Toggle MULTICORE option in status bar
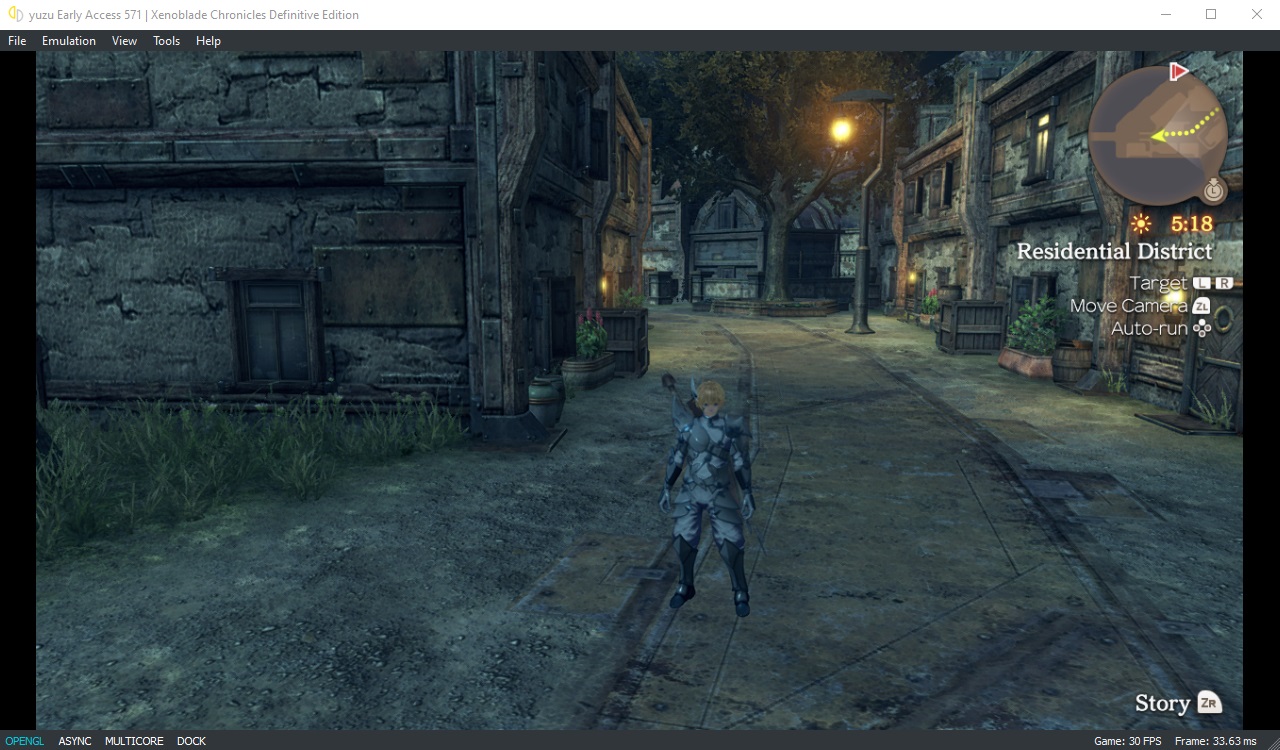This screenshot has width=1280, height=750. (x=134, y=741)
